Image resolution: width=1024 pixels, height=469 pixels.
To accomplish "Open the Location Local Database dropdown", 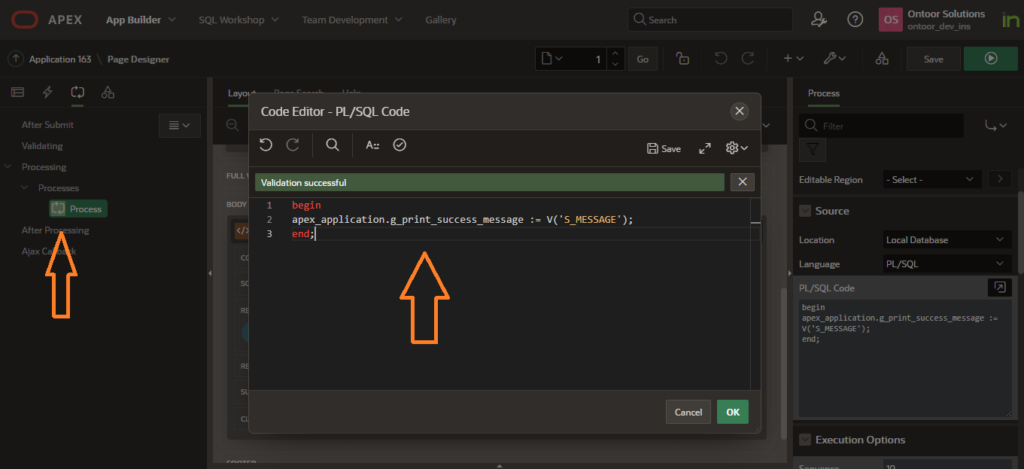I will pos(946,240).
